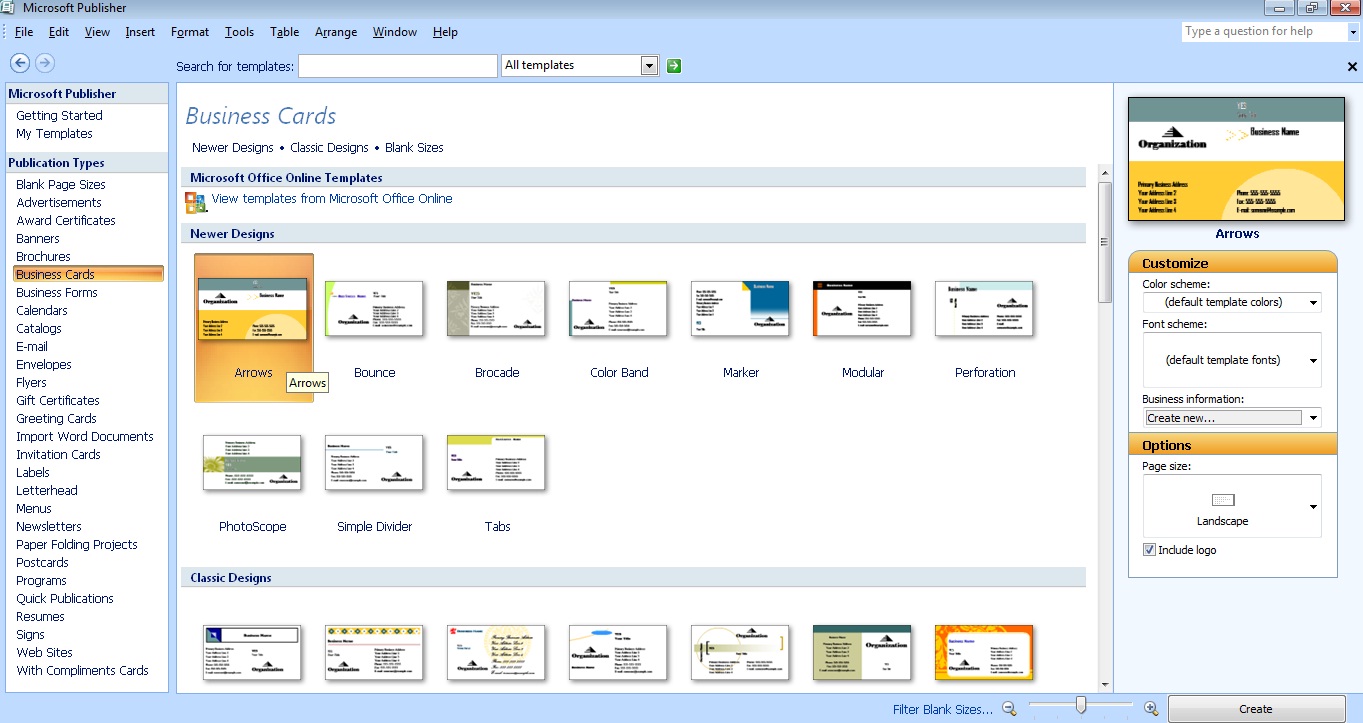This screenshot has height=723, width=1363.
Task: Click the Create button
Action: [1256, 709]
